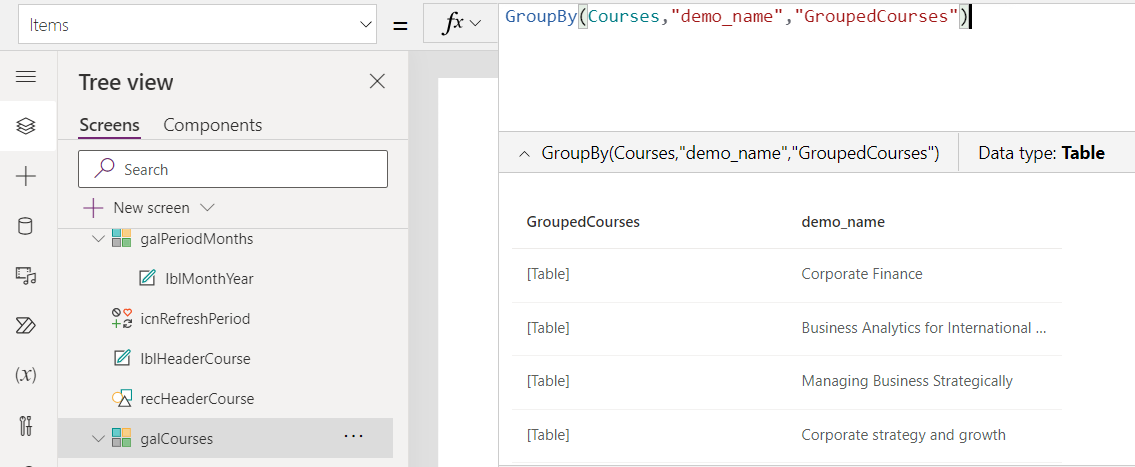Open the galCourses more options ellipsis
Image resolution: width=1135 pixels, height=467 pixels.
coord(353,436)
